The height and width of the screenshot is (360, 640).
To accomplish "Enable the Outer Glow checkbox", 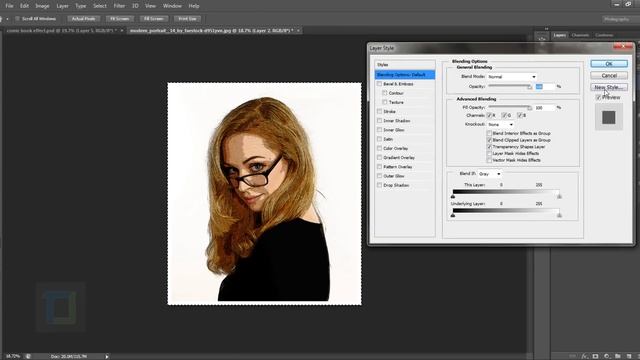I will tap(380, 176).
